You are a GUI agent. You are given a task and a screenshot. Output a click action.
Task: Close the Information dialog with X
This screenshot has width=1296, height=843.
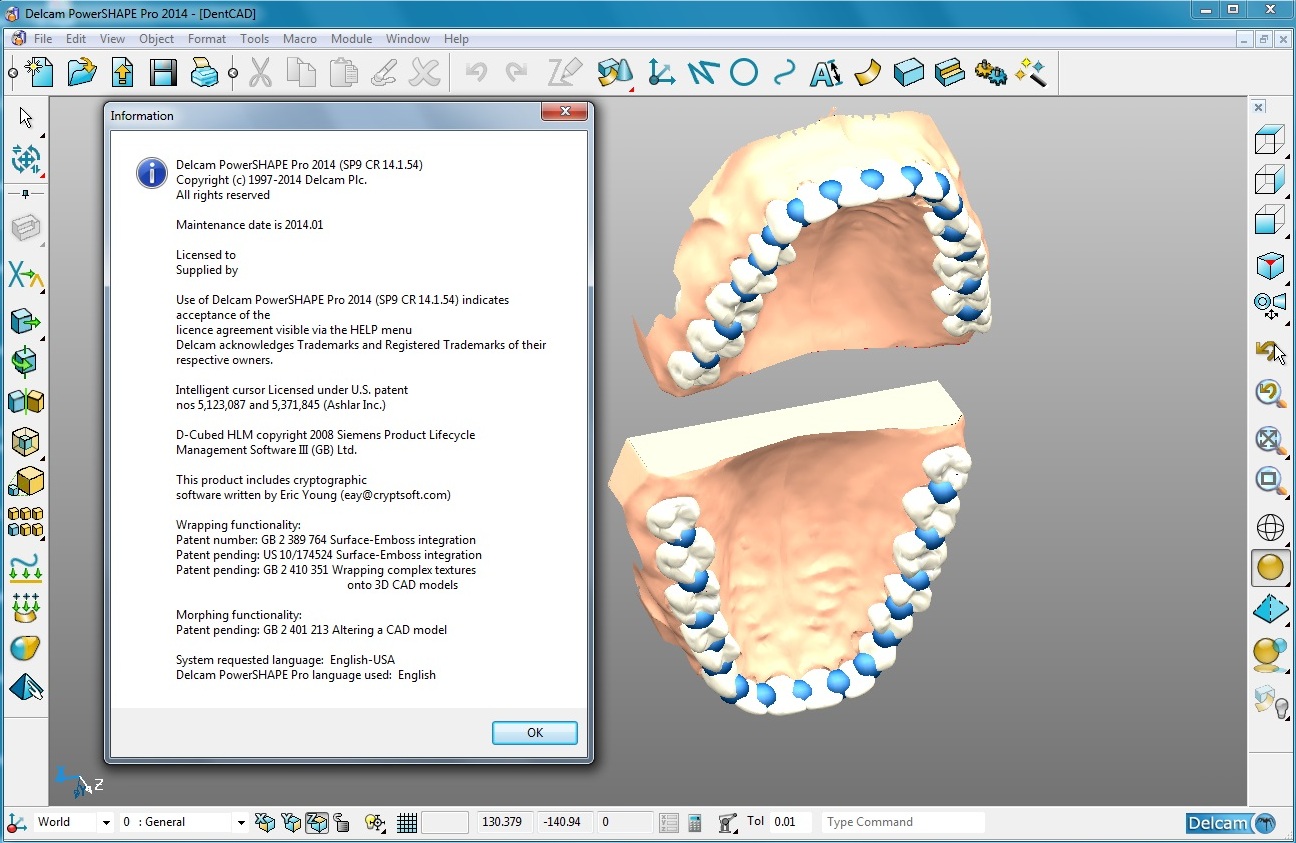(565, 111)
